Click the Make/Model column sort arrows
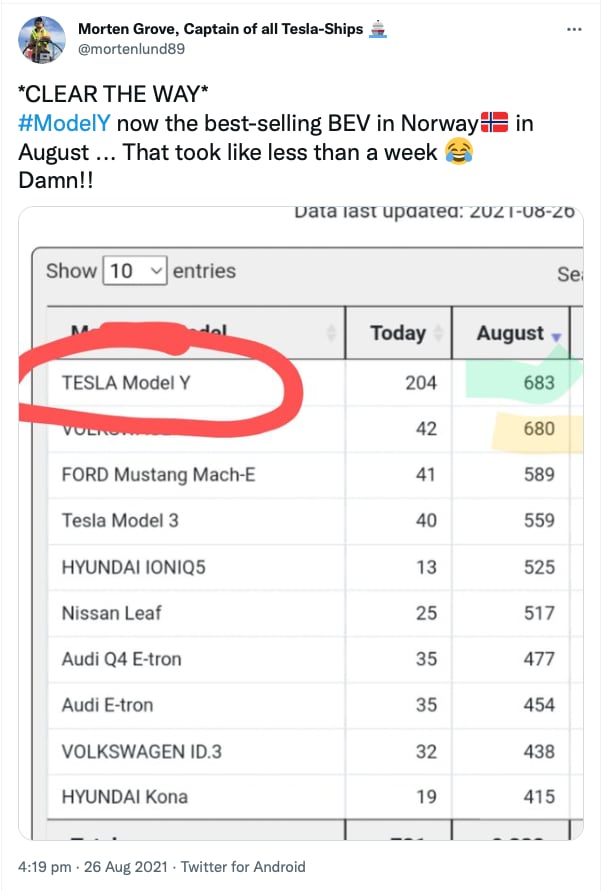 pos(331,333)
